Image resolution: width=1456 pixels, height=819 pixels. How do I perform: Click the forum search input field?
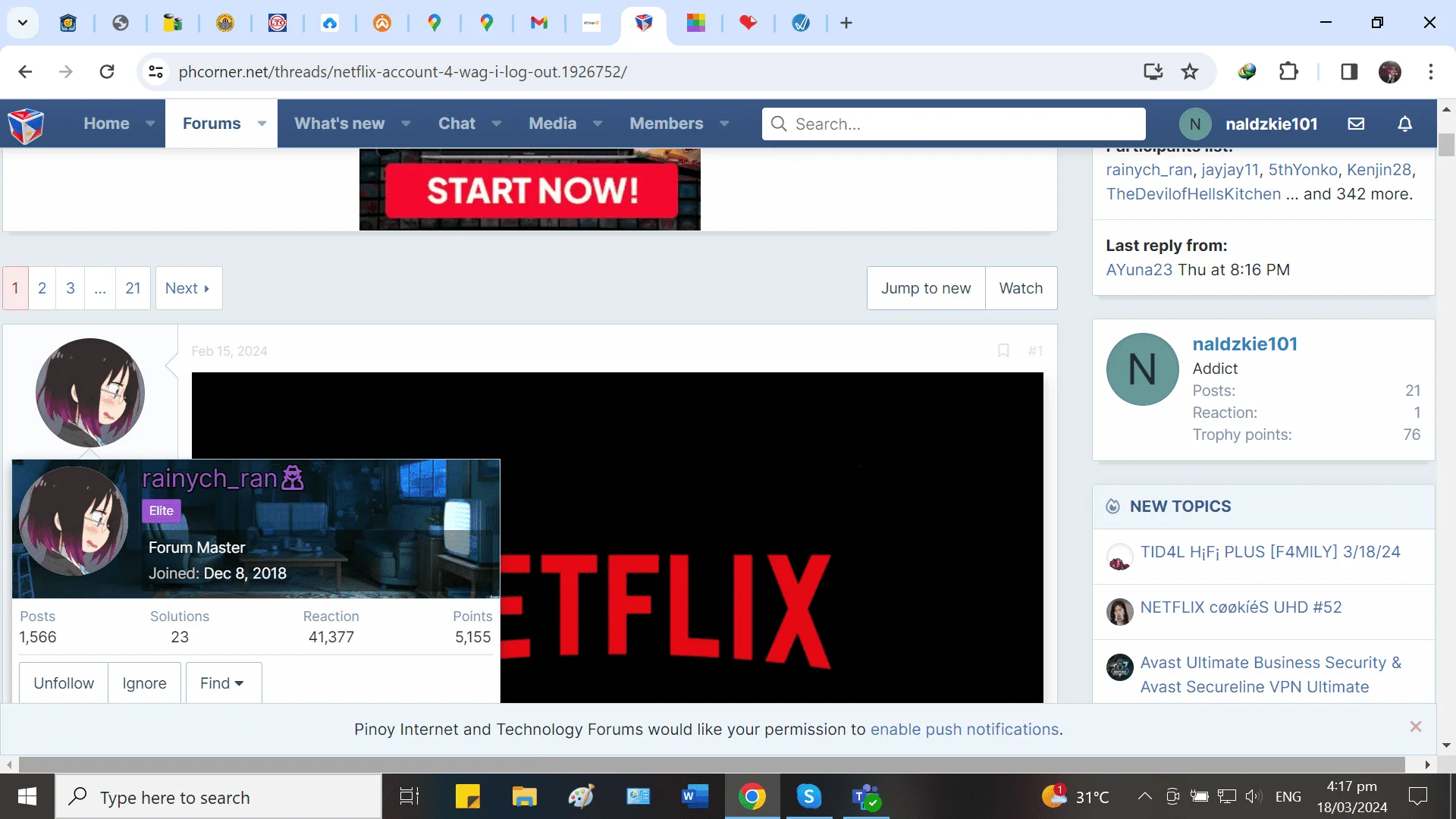pos(953,124)
